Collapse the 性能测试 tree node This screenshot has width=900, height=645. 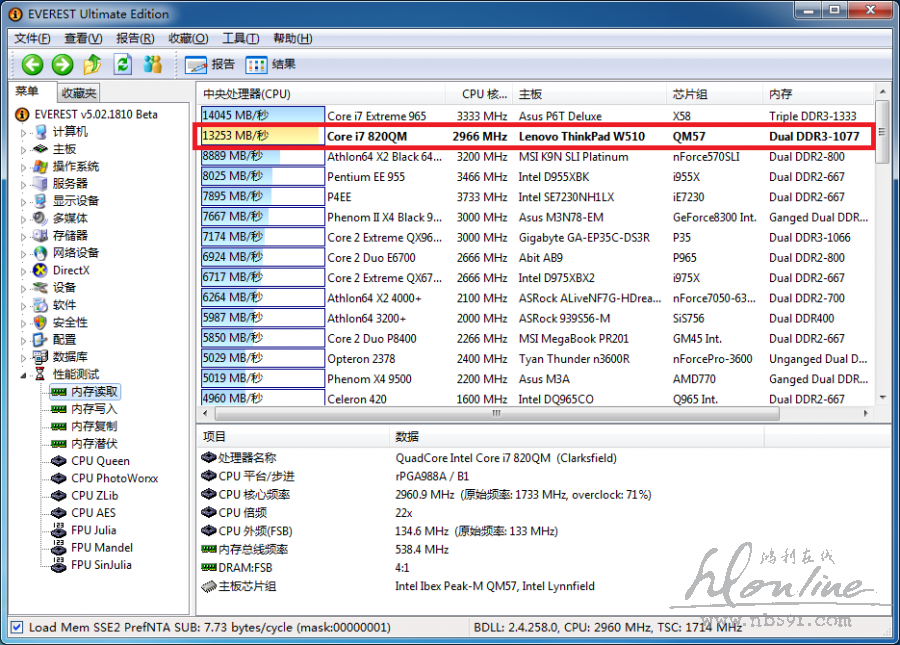coord(25,374)
